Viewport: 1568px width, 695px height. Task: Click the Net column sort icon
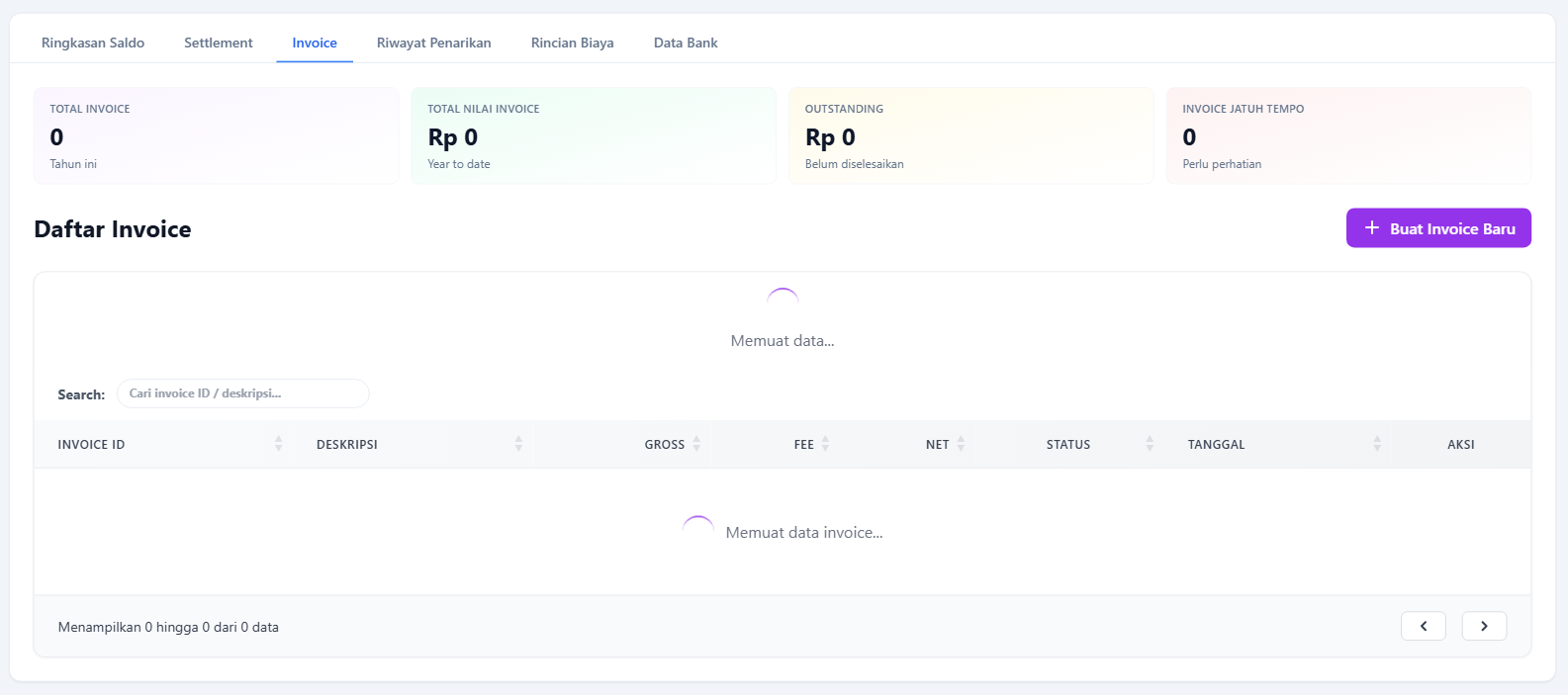[961, 444]
